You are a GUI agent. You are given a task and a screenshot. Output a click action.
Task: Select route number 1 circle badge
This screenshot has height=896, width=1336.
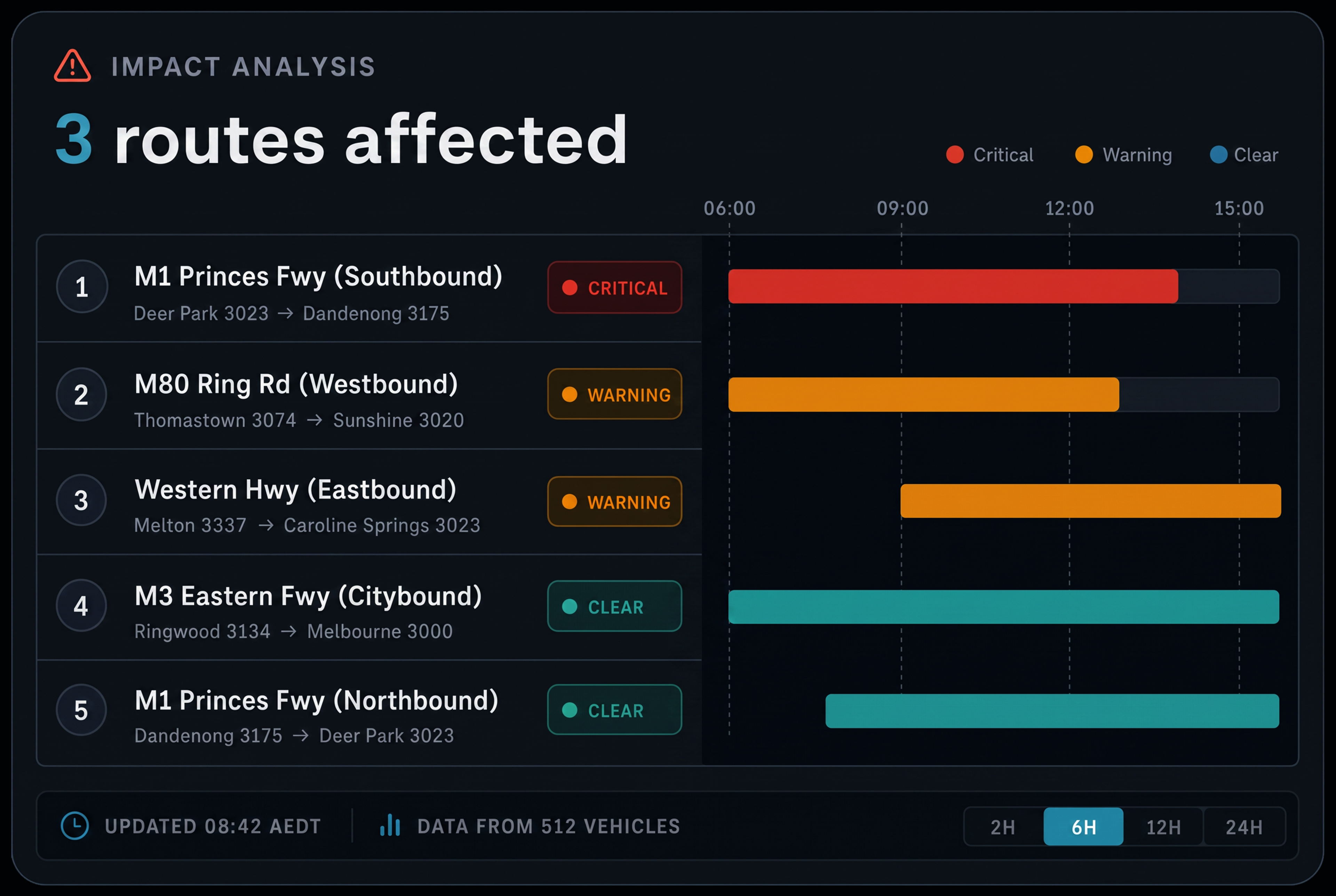click(x=82, y=286)
